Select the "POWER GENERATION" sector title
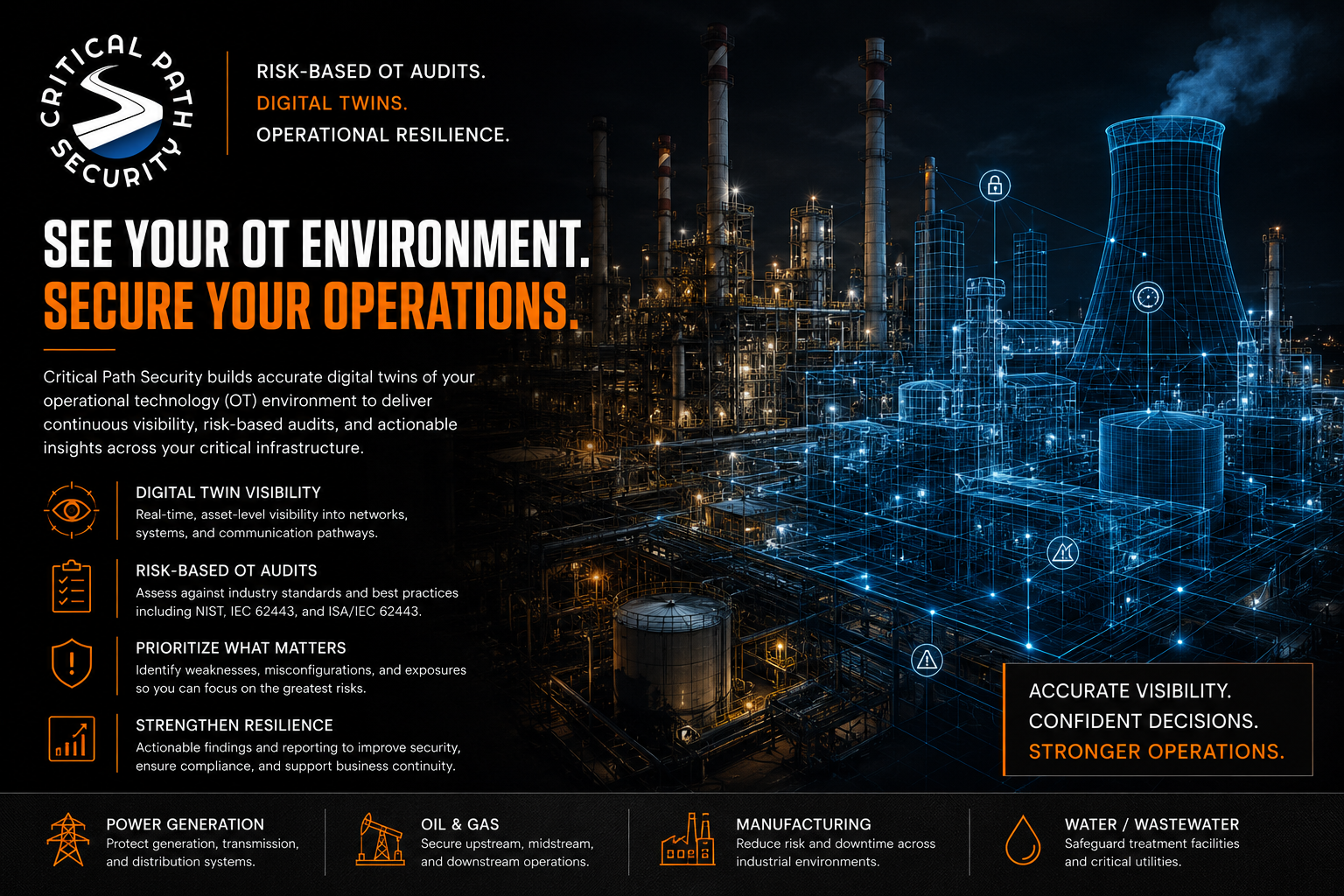Viewport: 1344px width, 896px height. [185, 824]
